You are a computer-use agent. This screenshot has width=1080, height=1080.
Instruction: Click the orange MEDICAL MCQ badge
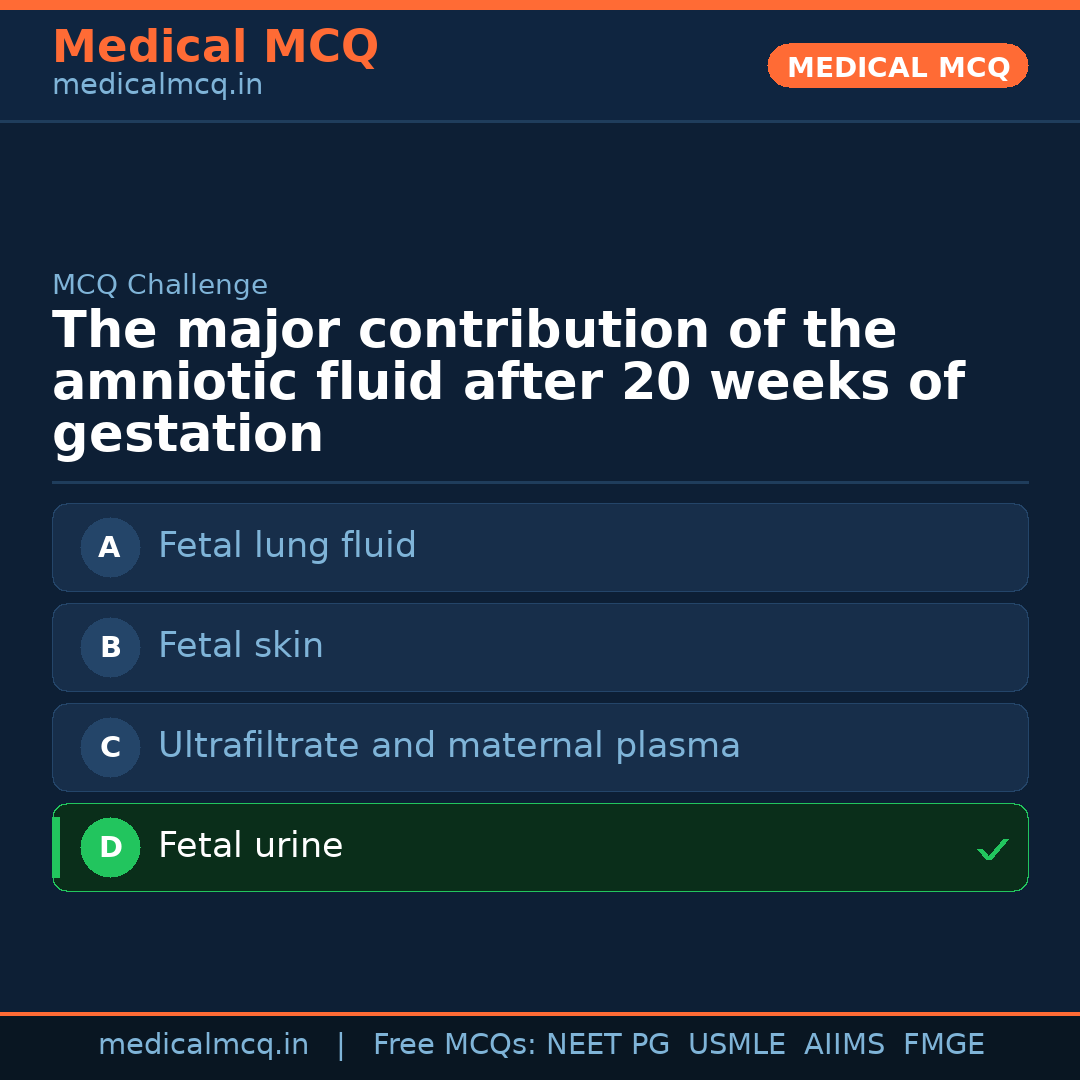897,66
